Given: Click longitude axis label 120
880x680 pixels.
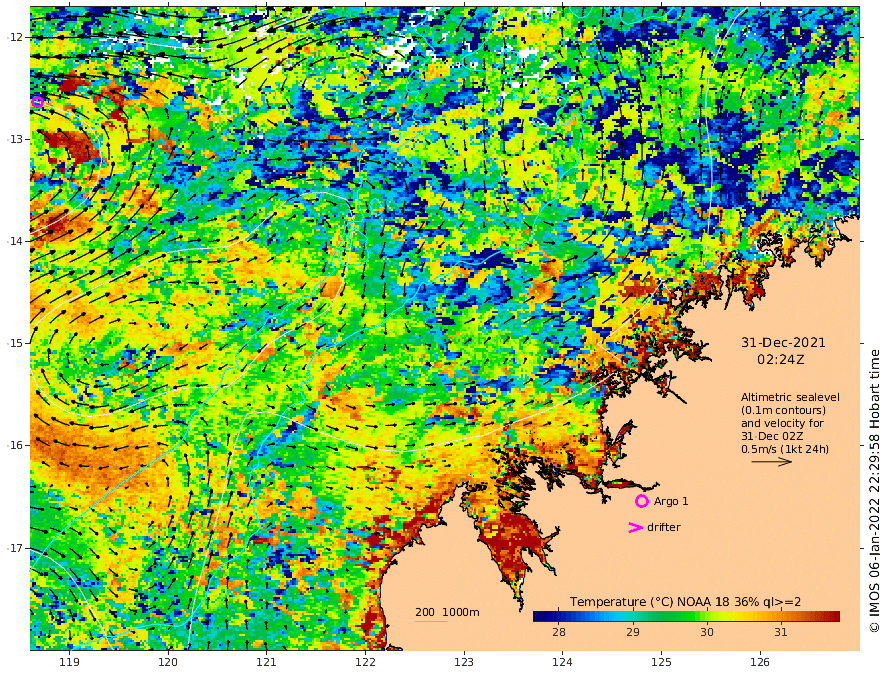Looking at the screenshot, I should (x=168, y=662).
